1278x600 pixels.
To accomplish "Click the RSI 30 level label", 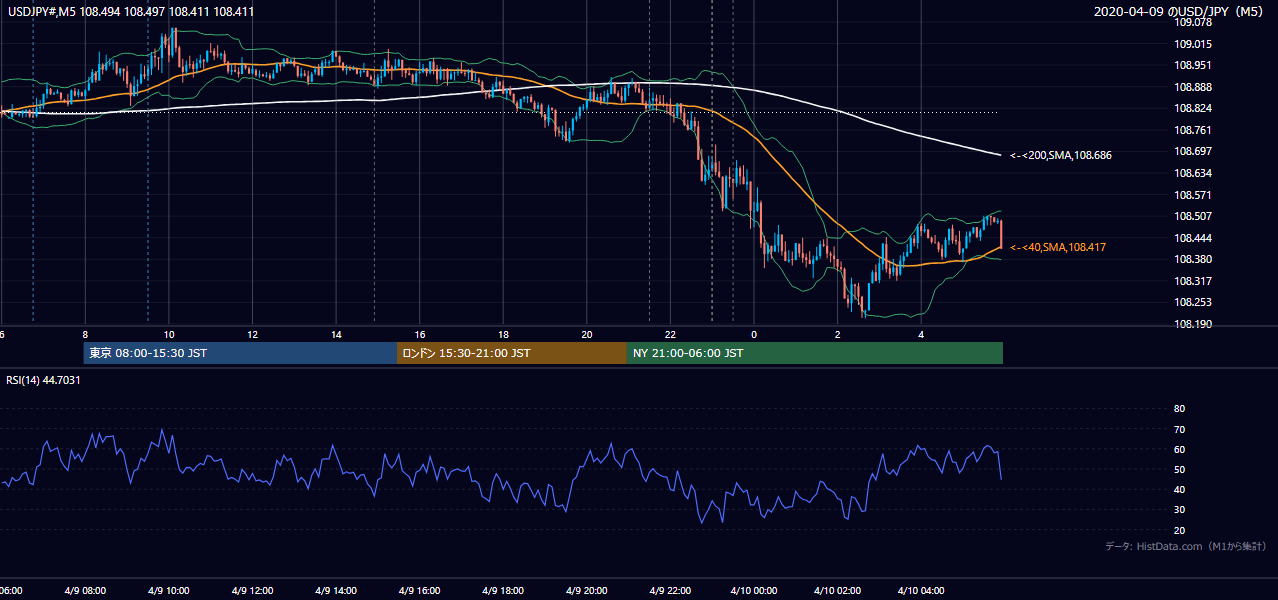I will click(1179, 510).
